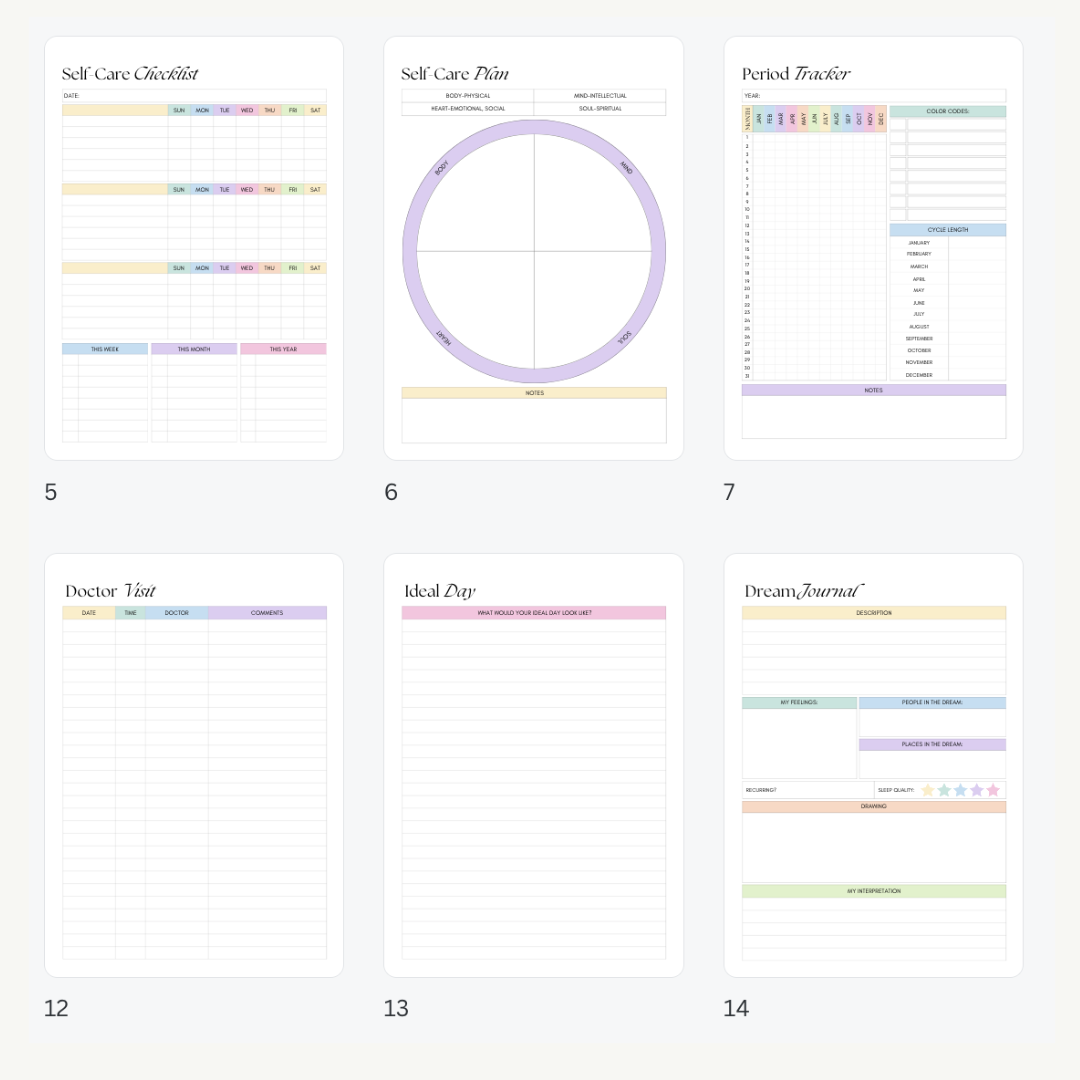Click the Cycle Length header

[947, 230]
